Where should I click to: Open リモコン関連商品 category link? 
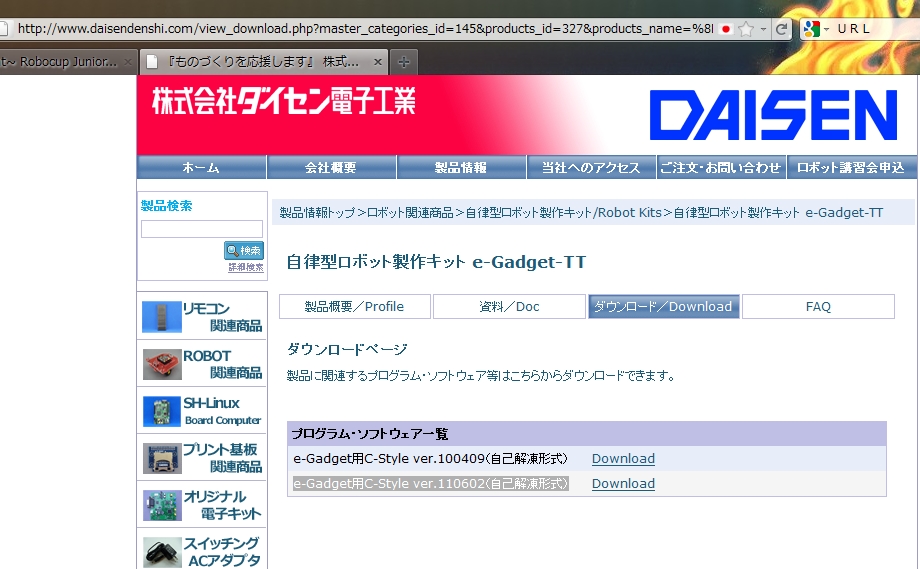222,317
